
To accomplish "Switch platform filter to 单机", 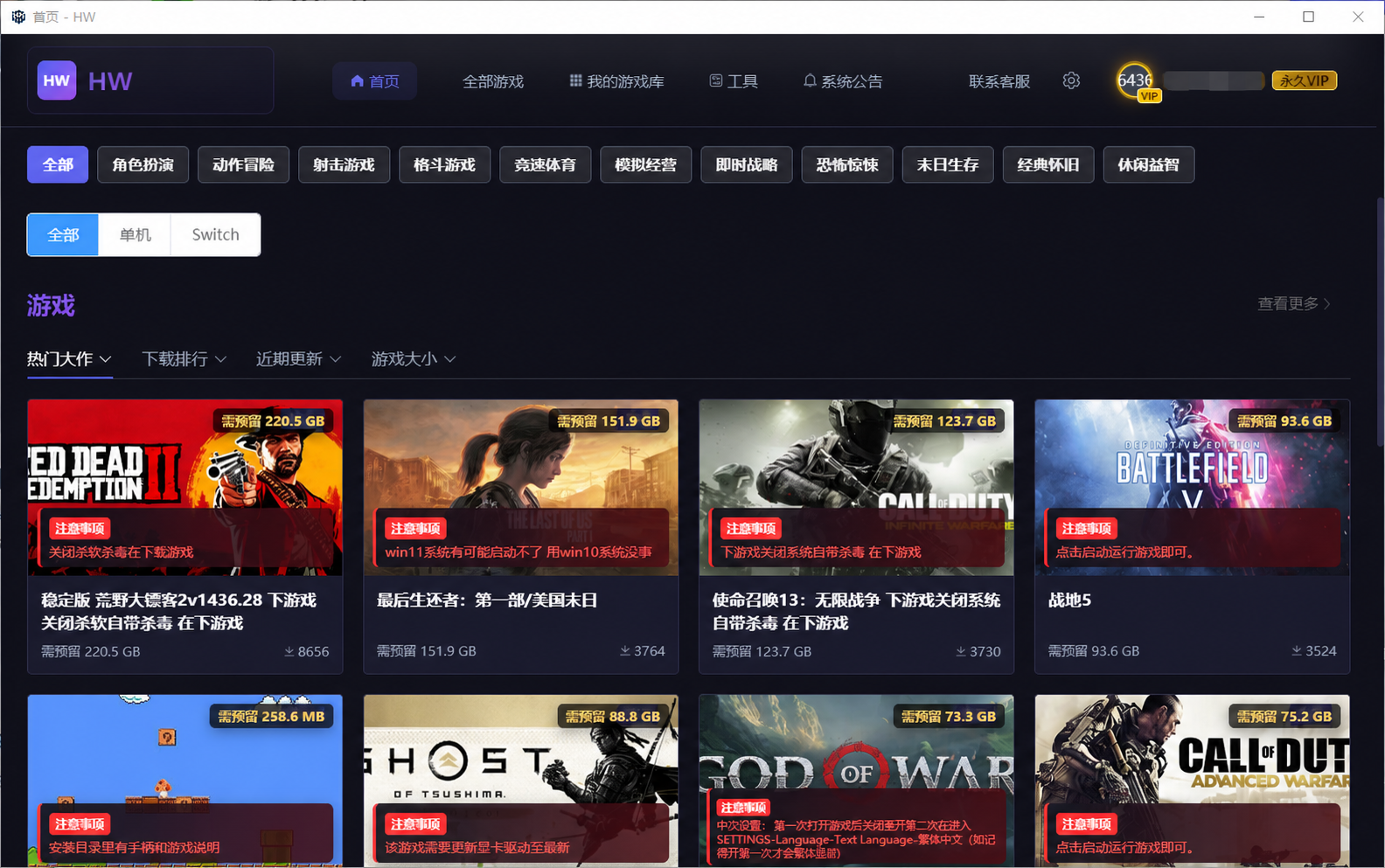I will (135, 234).
